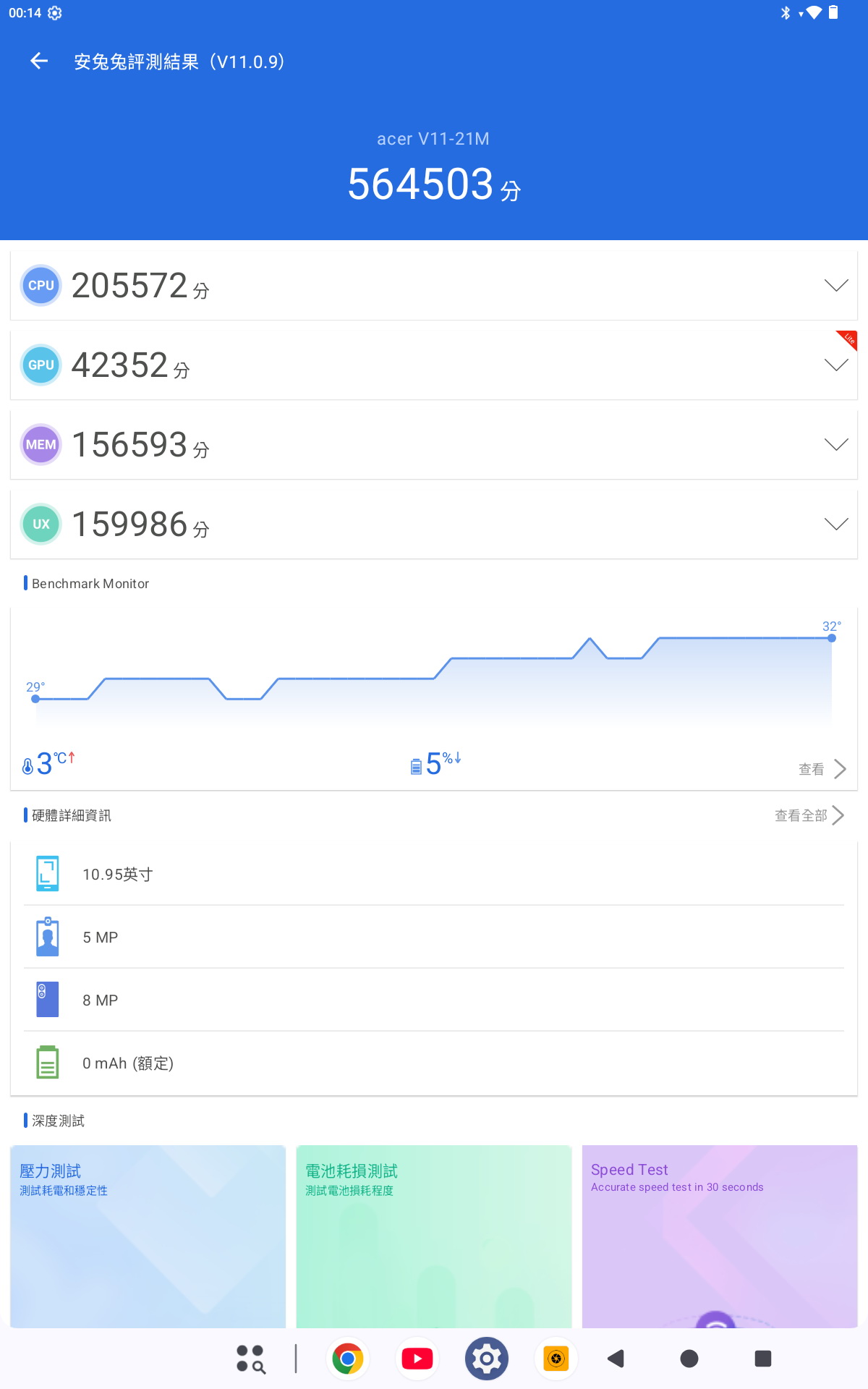Image resolution: width=868 pixels, height=1389 pixels.
Task: Expand the MEM score breakdown
Action: point(835,445)
